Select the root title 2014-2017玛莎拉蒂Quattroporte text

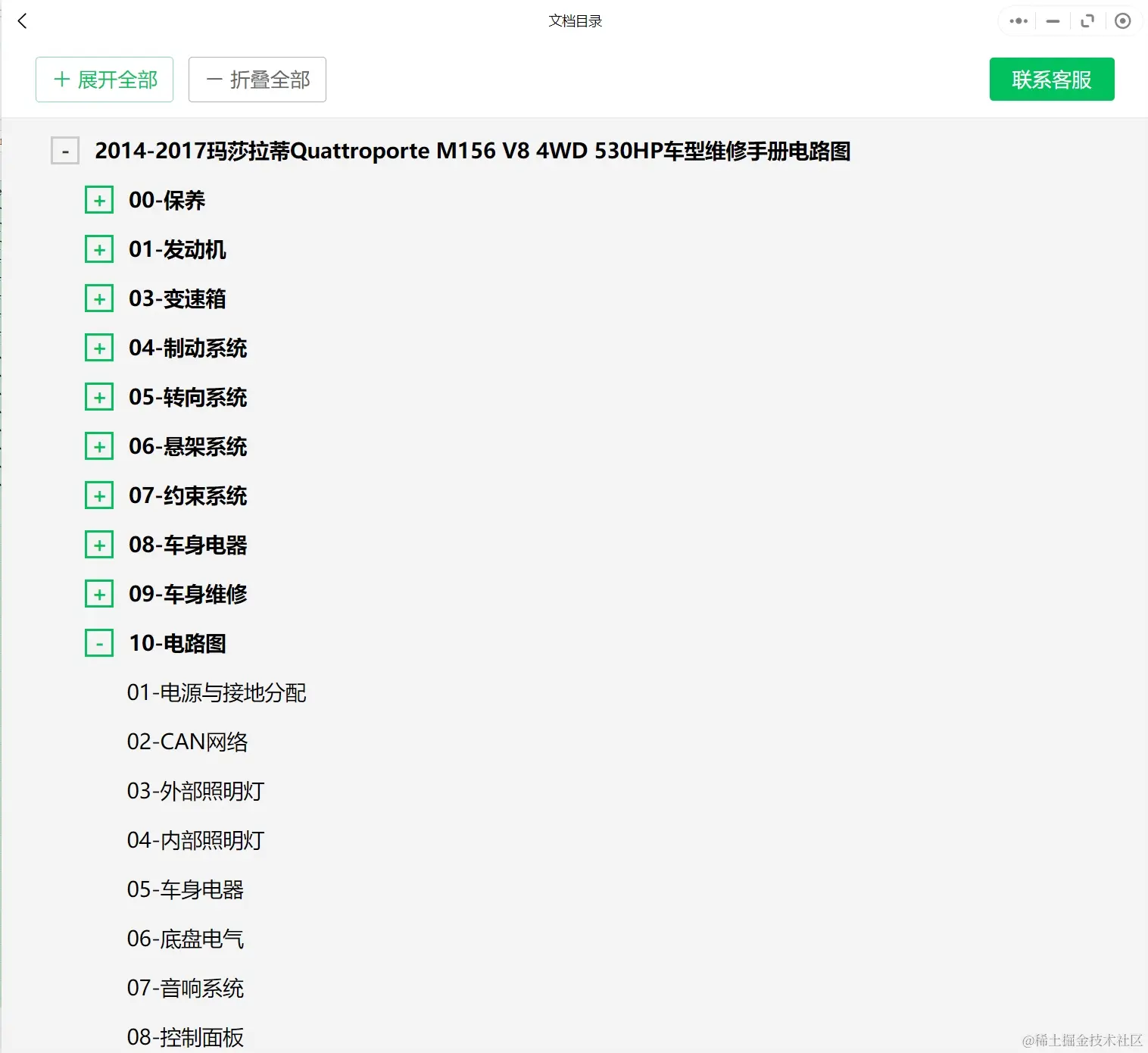click(473, 151)
